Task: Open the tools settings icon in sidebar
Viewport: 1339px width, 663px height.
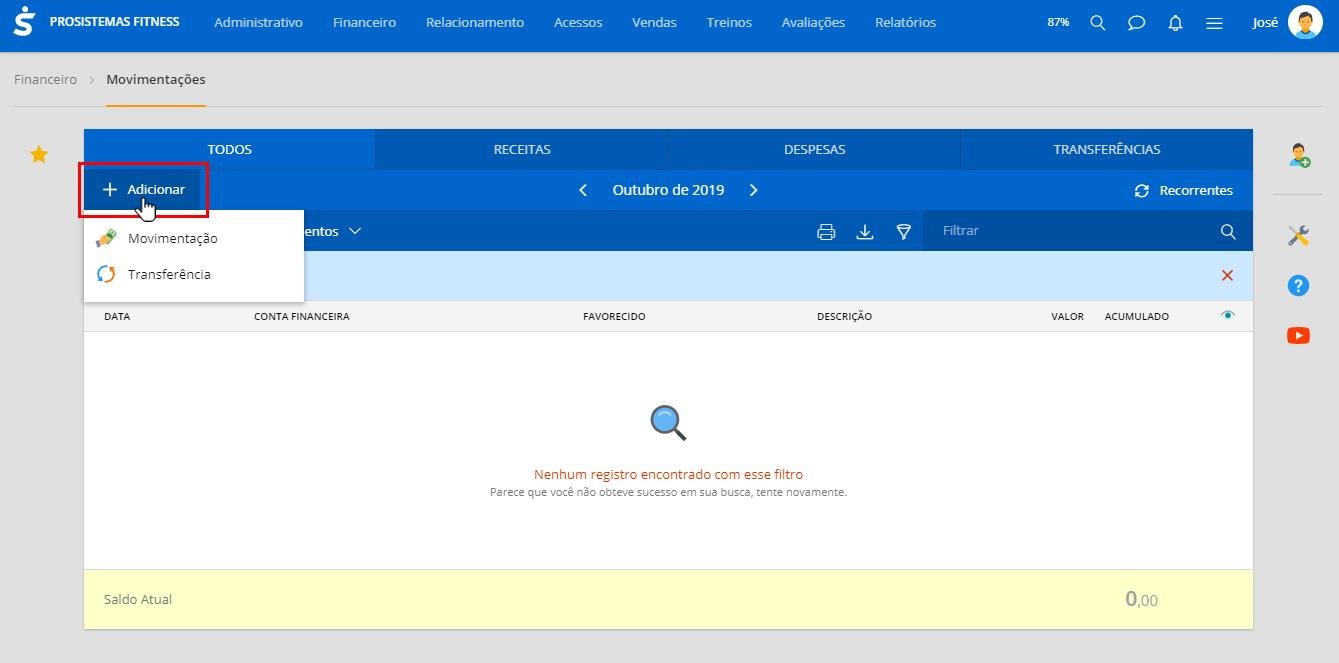Action: [1299, 235]
